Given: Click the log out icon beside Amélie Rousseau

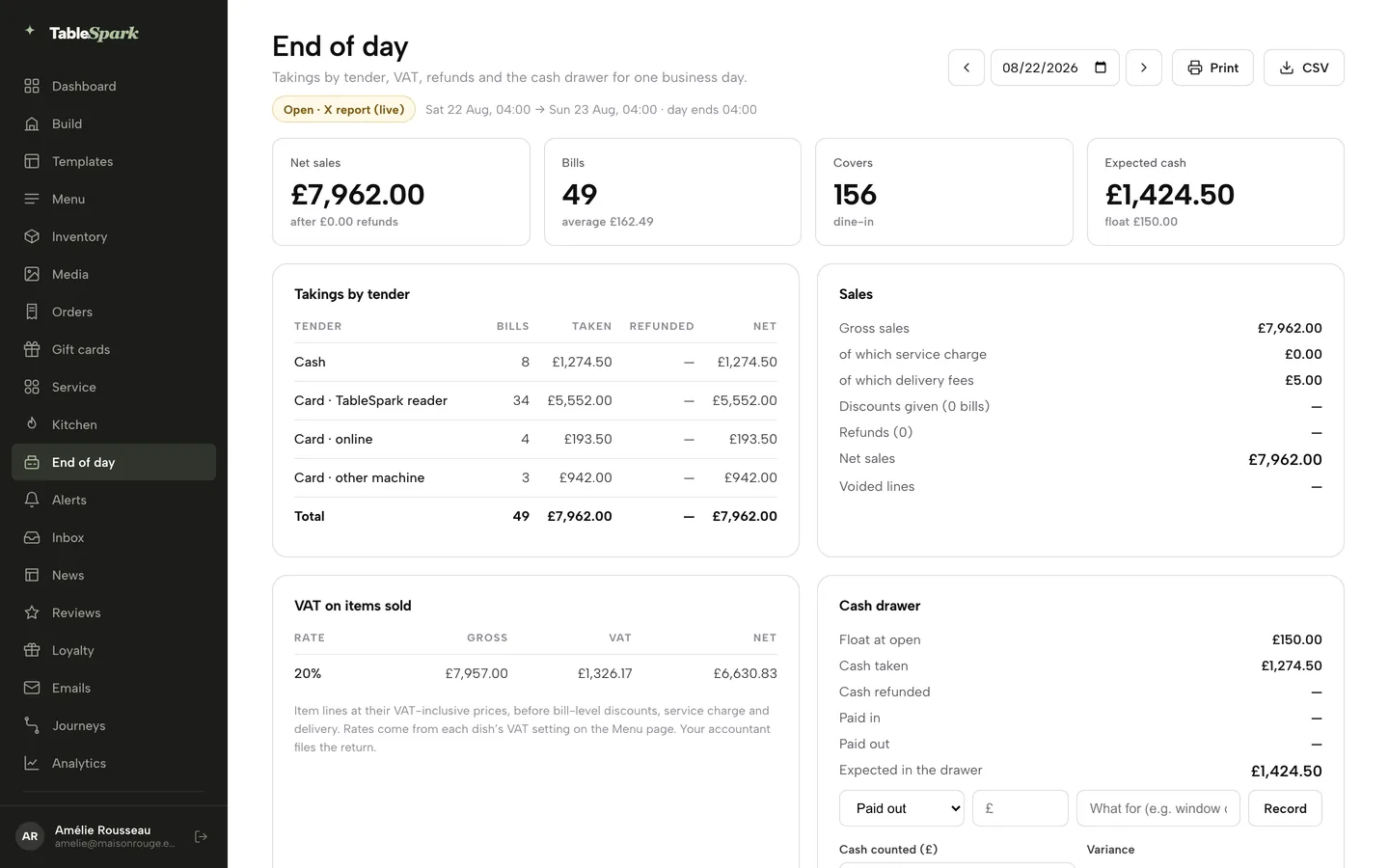Looking at the screenshot, I should 201,836.
